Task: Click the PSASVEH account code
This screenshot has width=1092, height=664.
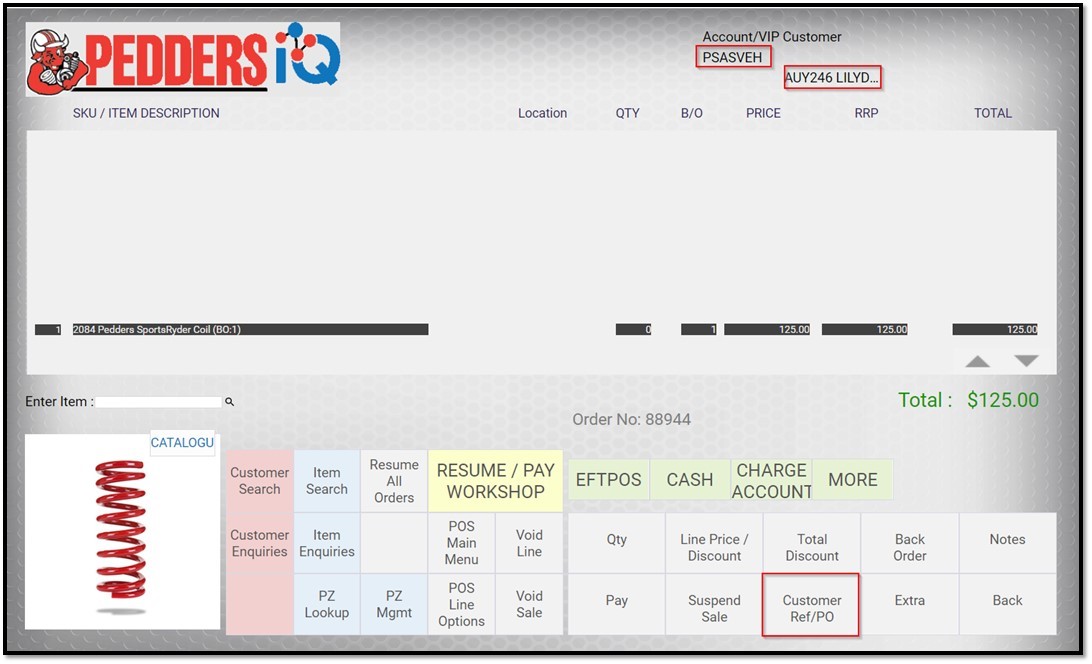Action: click(x=733, y=57)
